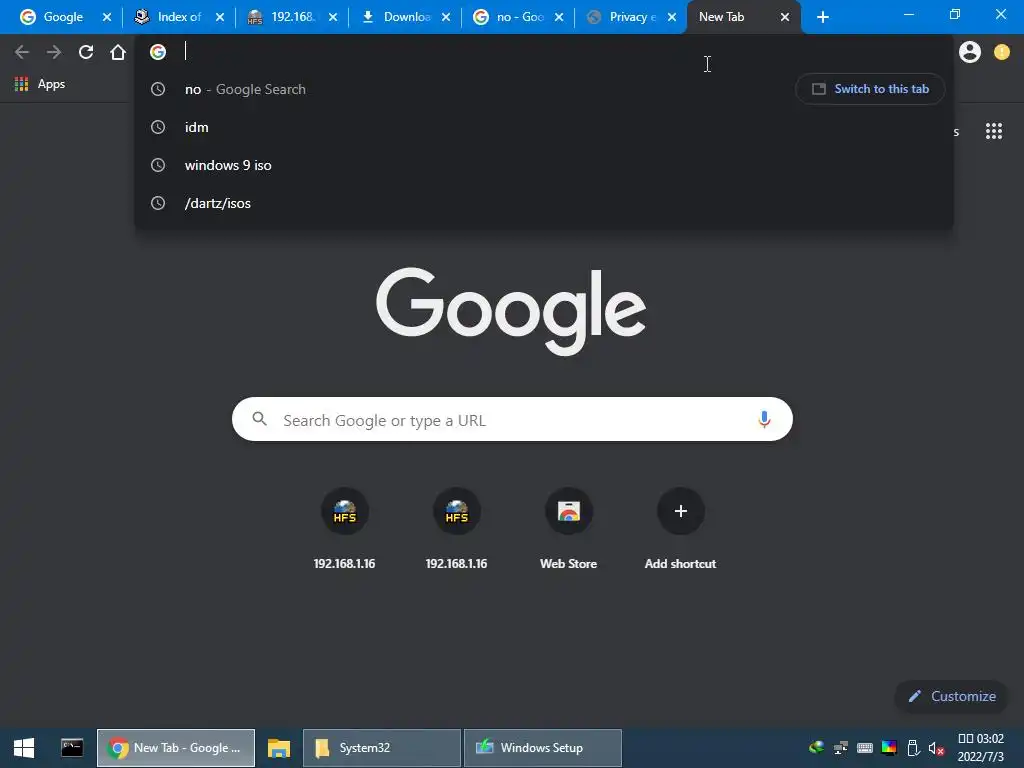Viewport: 1024px width, 768px height.
Task: Select the 'idm' suggestion
Action: [543, 127]
